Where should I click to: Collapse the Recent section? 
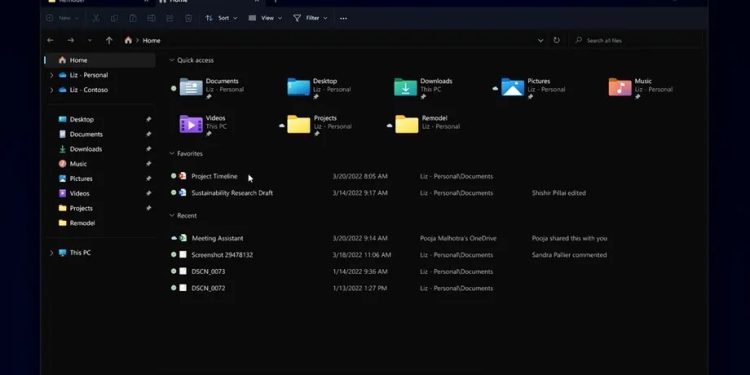172,216
